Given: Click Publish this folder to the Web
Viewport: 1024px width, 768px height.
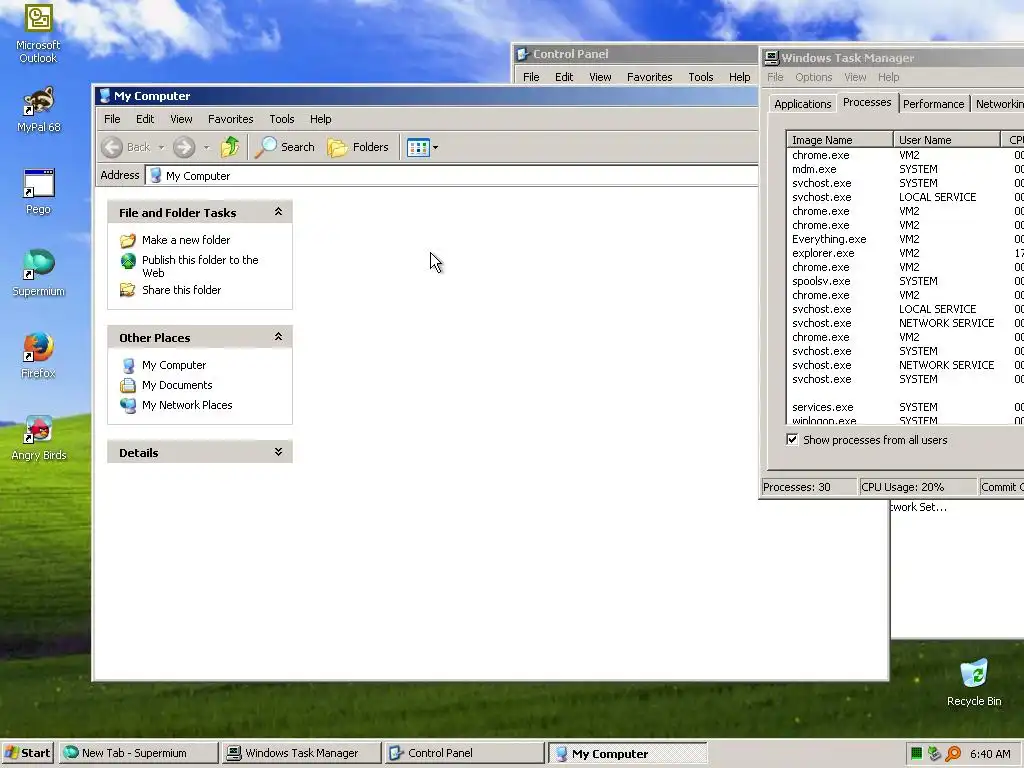Looking at the screenshot, I should (200, 266).
